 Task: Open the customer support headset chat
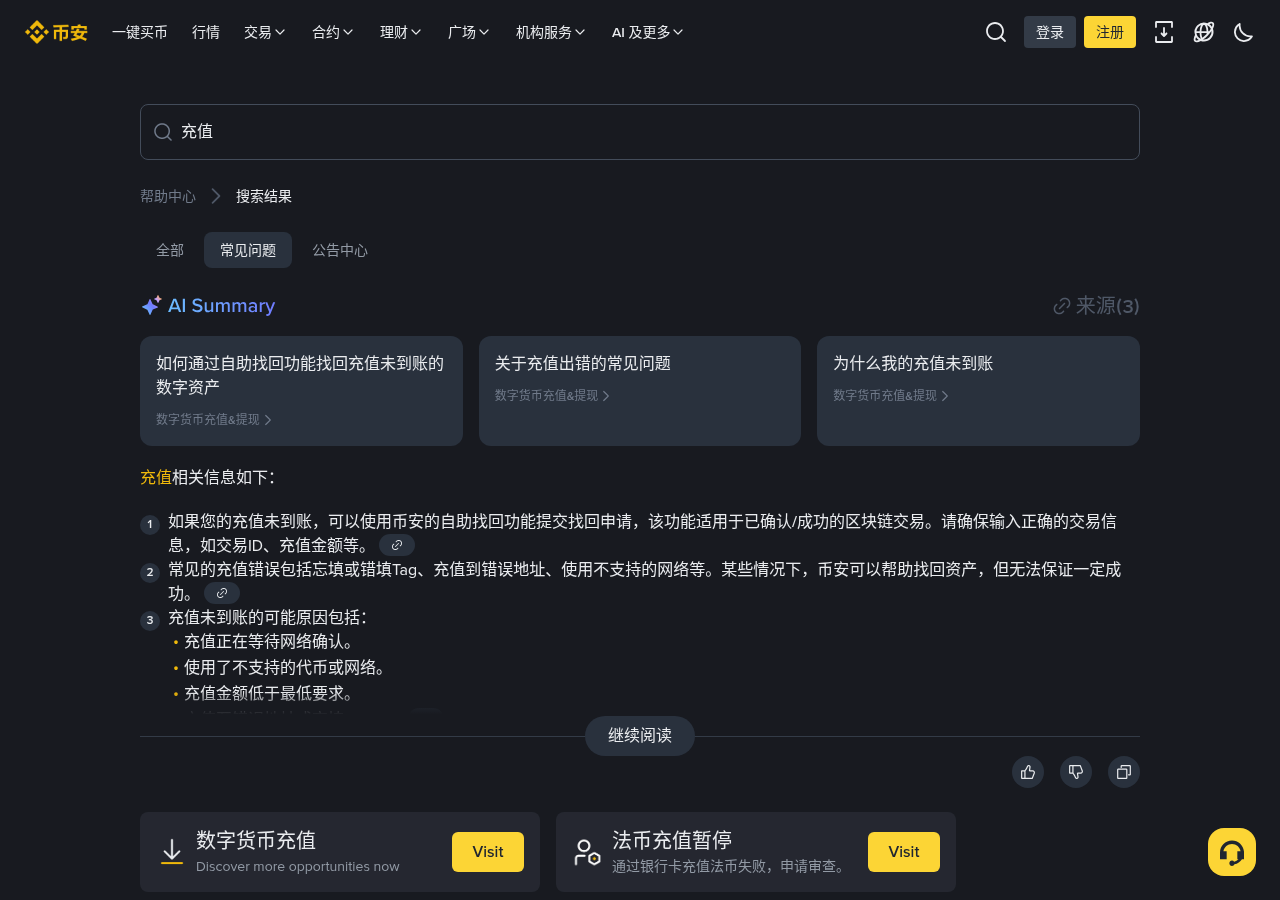1232,852
